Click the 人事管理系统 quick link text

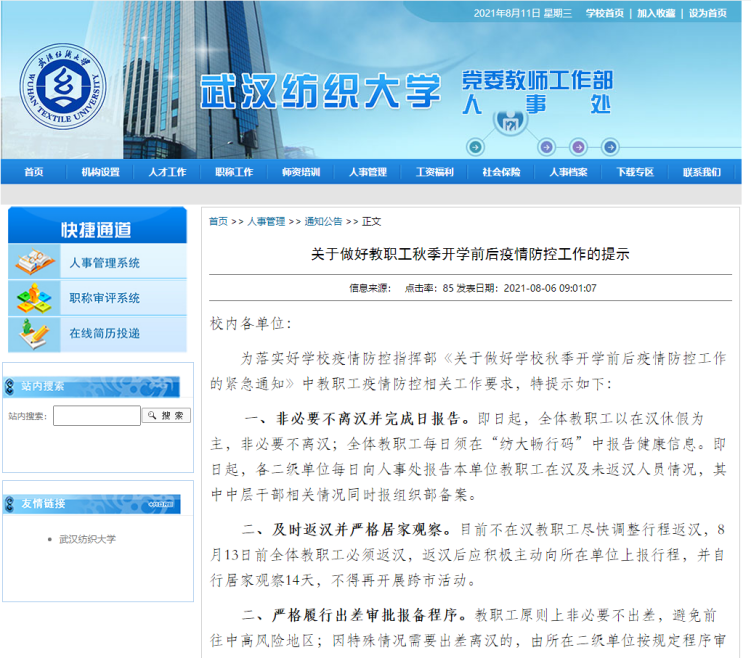tap(104, 262)
